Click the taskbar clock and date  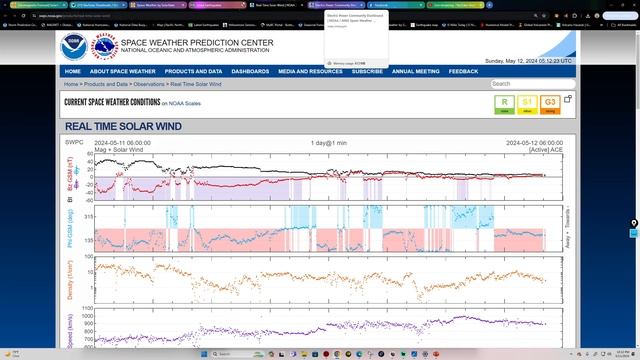pos(623,354)
